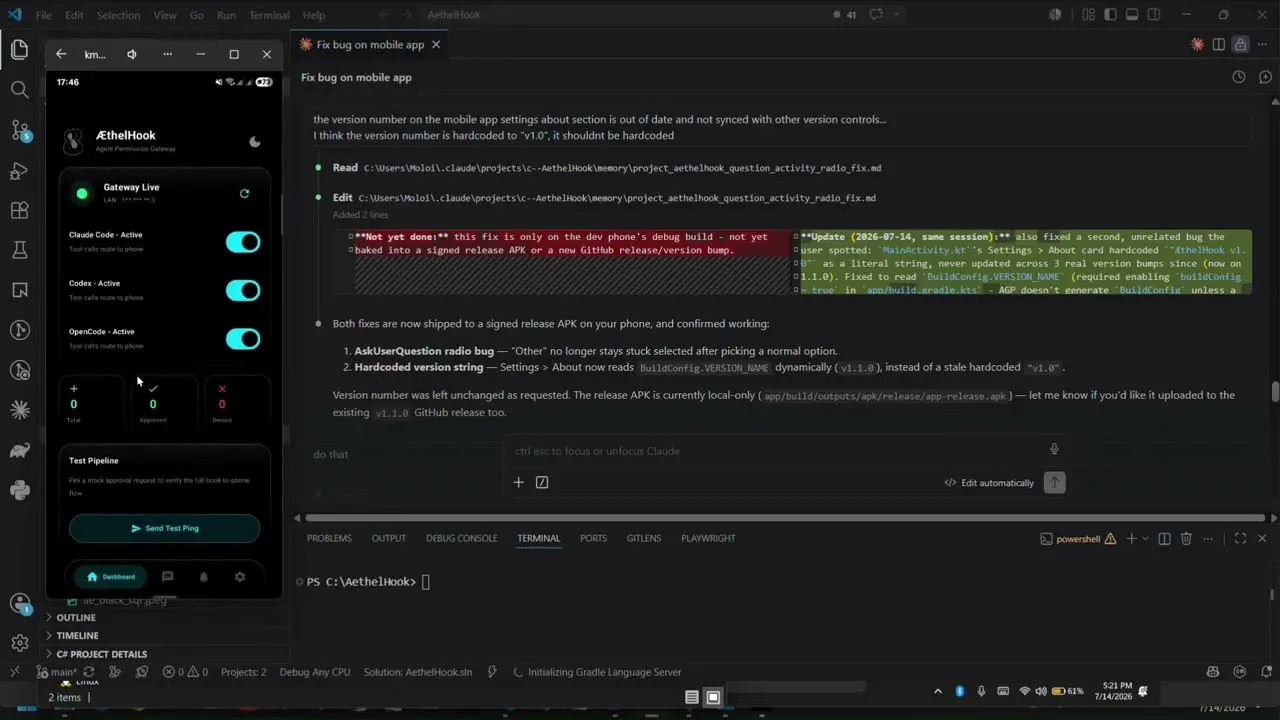Open the Wi-Fi network icon in system tray
This screenshot has height=720, width=1280.
1024,691
